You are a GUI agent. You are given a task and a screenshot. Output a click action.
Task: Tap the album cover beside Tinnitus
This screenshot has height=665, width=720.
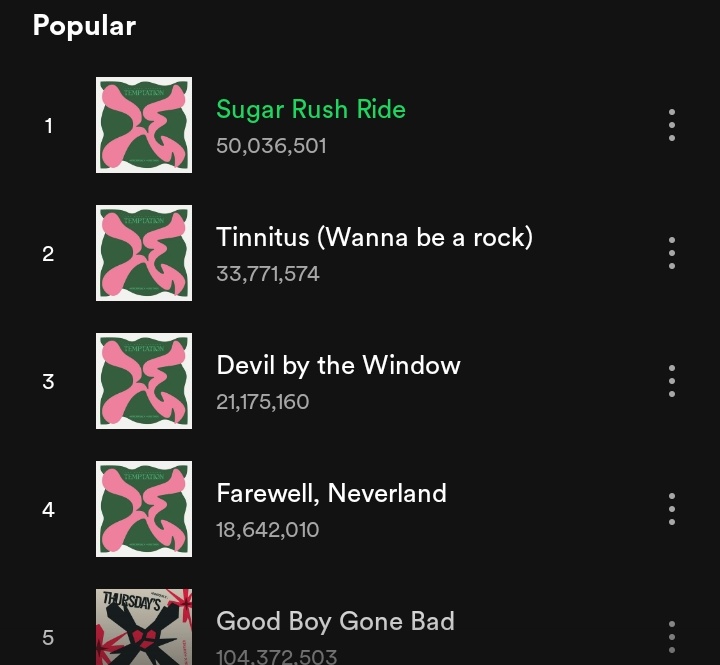[144, 253]
